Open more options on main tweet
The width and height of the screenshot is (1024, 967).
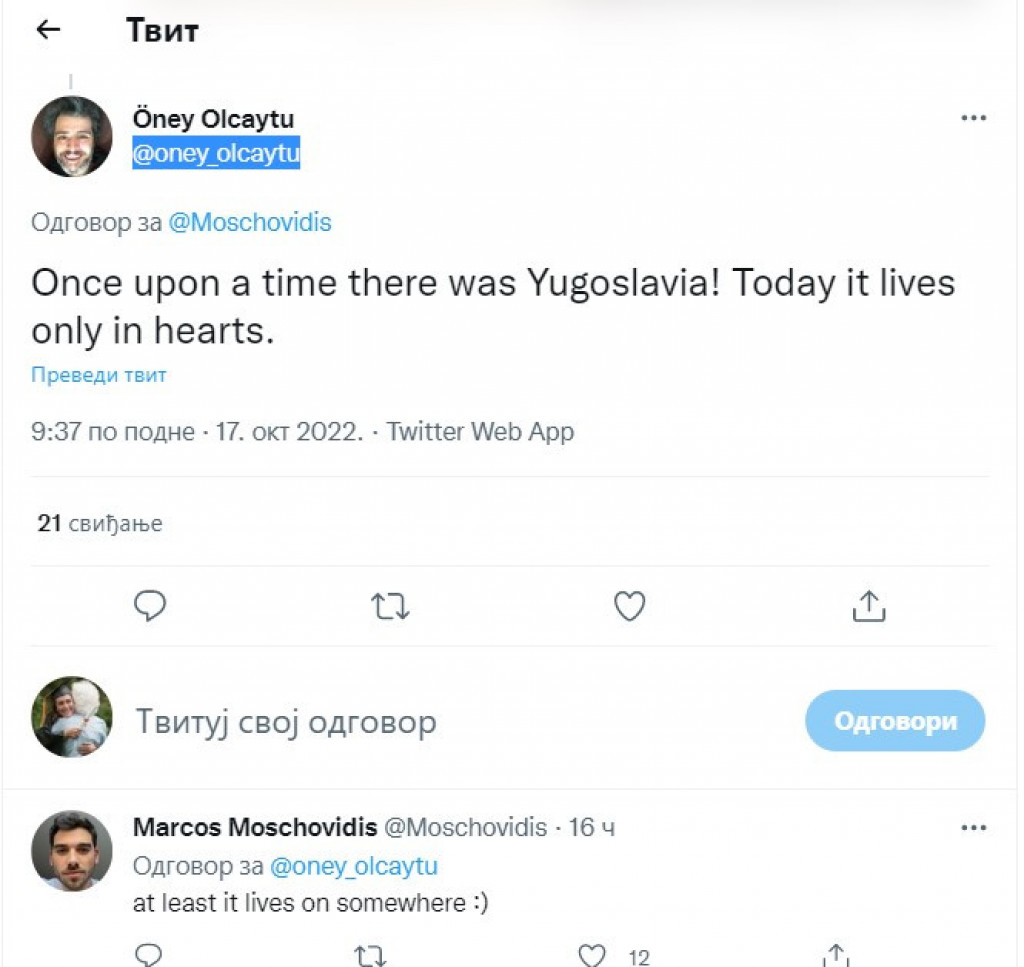pos(973,118)
